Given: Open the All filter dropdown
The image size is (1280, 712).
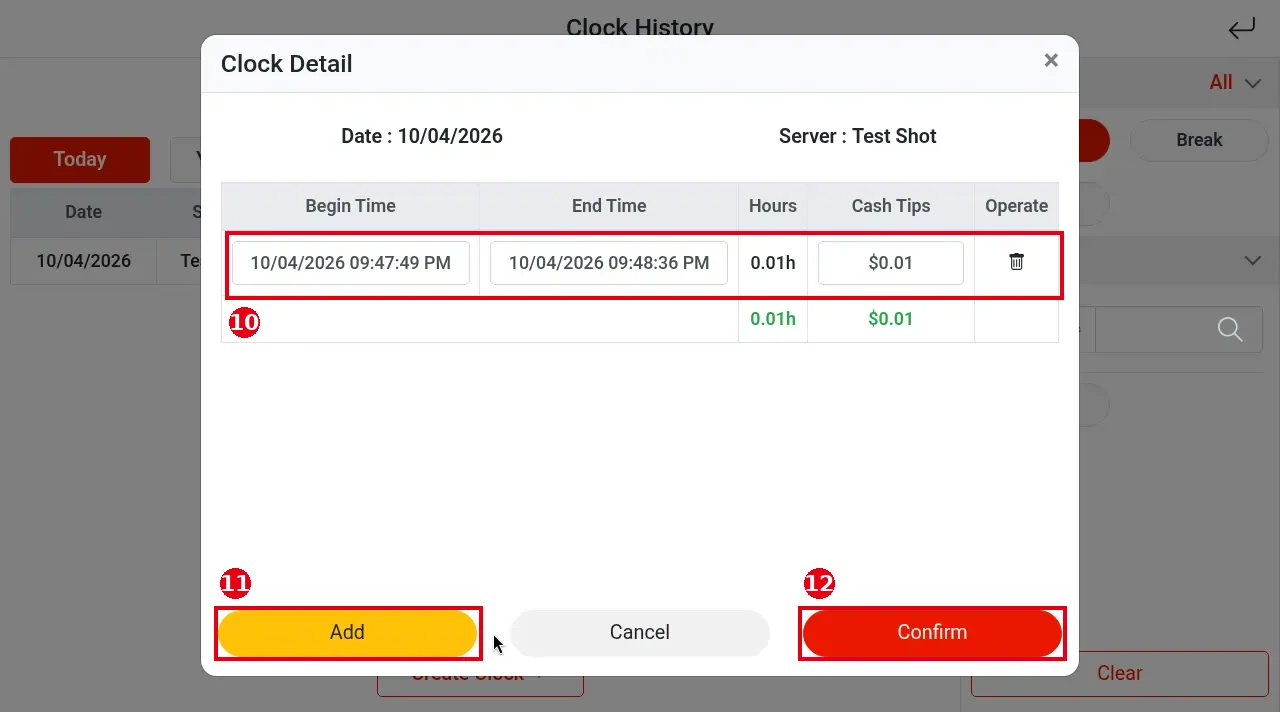Looking at the screenshot, I should coord(1235,83).
